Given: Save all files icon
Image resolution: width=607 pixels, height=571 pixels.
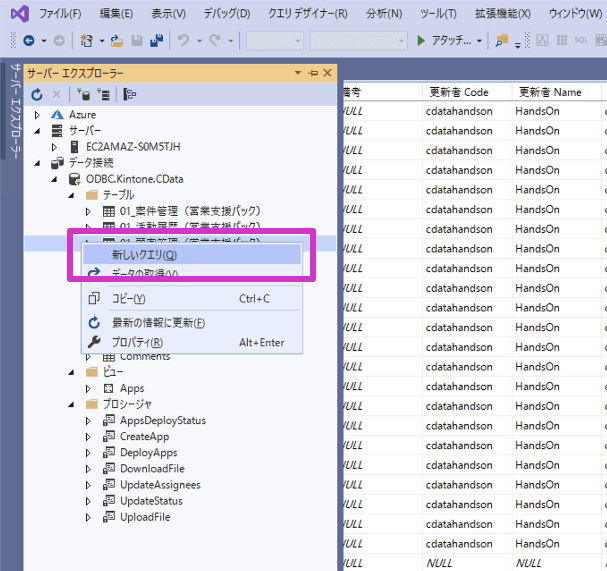Looking at the screenshot, I should pos(157,40).
